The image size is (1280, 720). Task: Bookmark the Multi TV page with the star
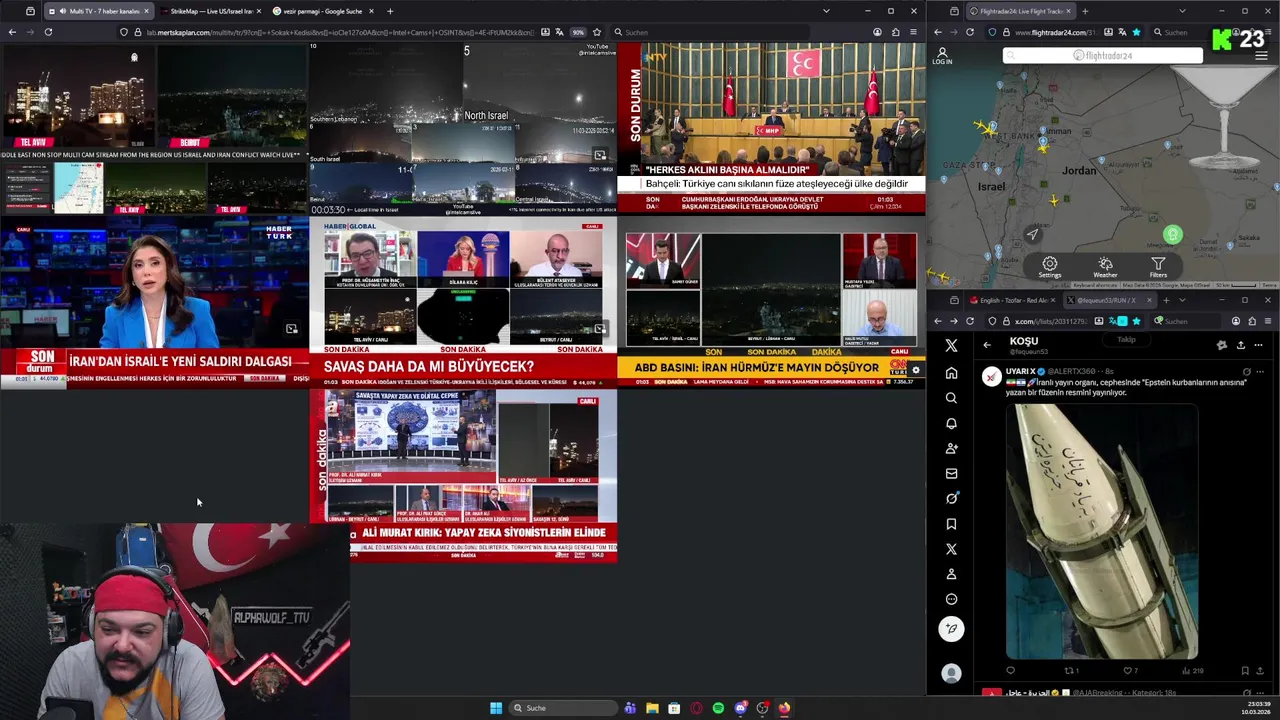pos(597,32)
